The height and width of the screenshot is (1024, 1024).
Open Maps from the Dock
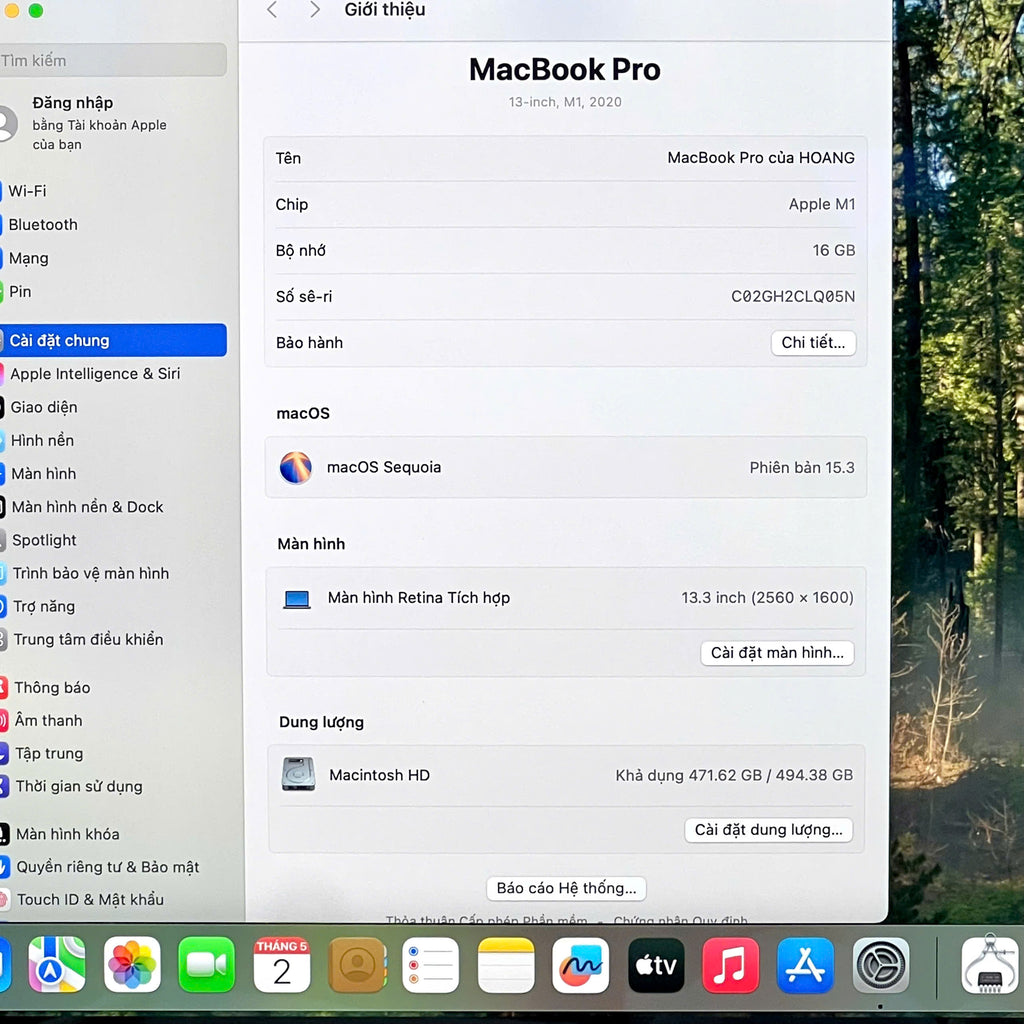(x=56, y=965)
